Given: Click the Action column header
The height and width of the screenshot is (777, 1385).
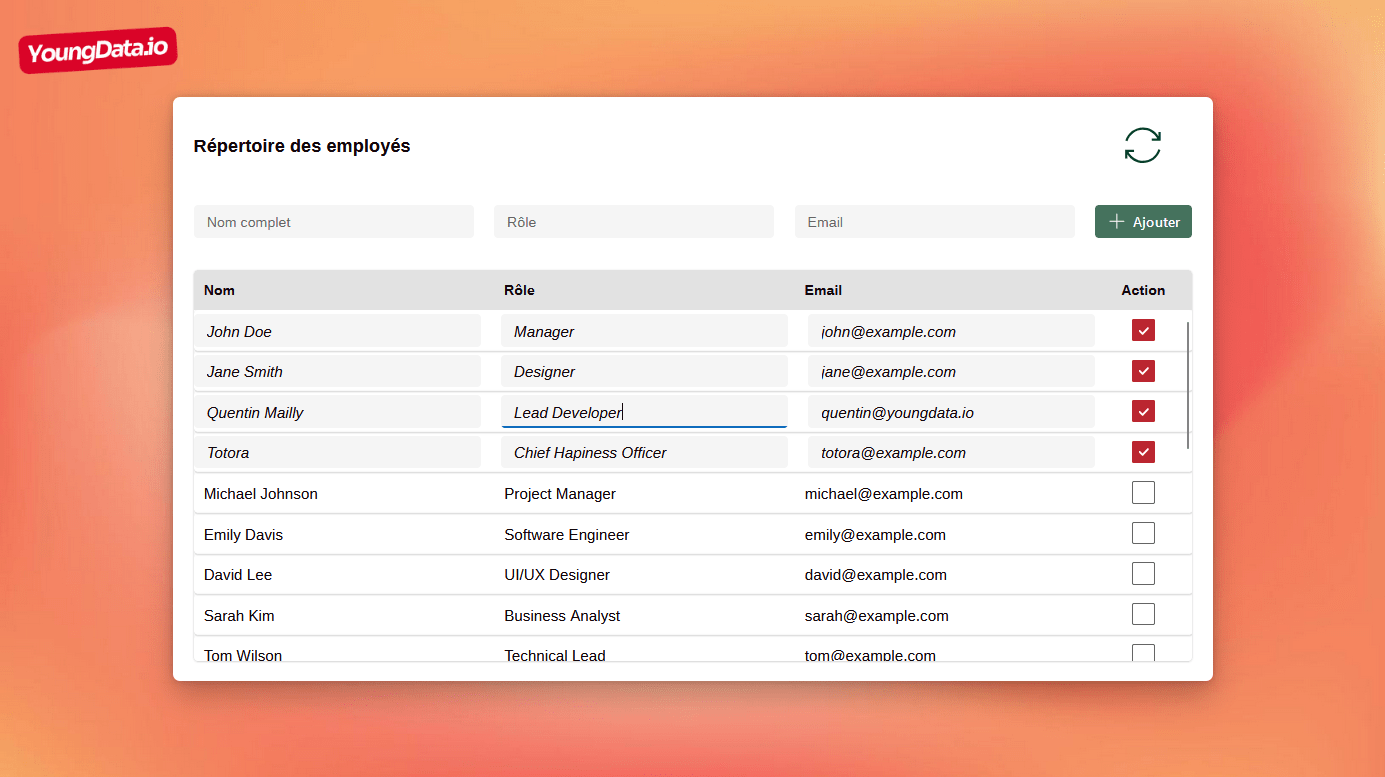Looking at the screenshot, I should [x=1143, y=290].
